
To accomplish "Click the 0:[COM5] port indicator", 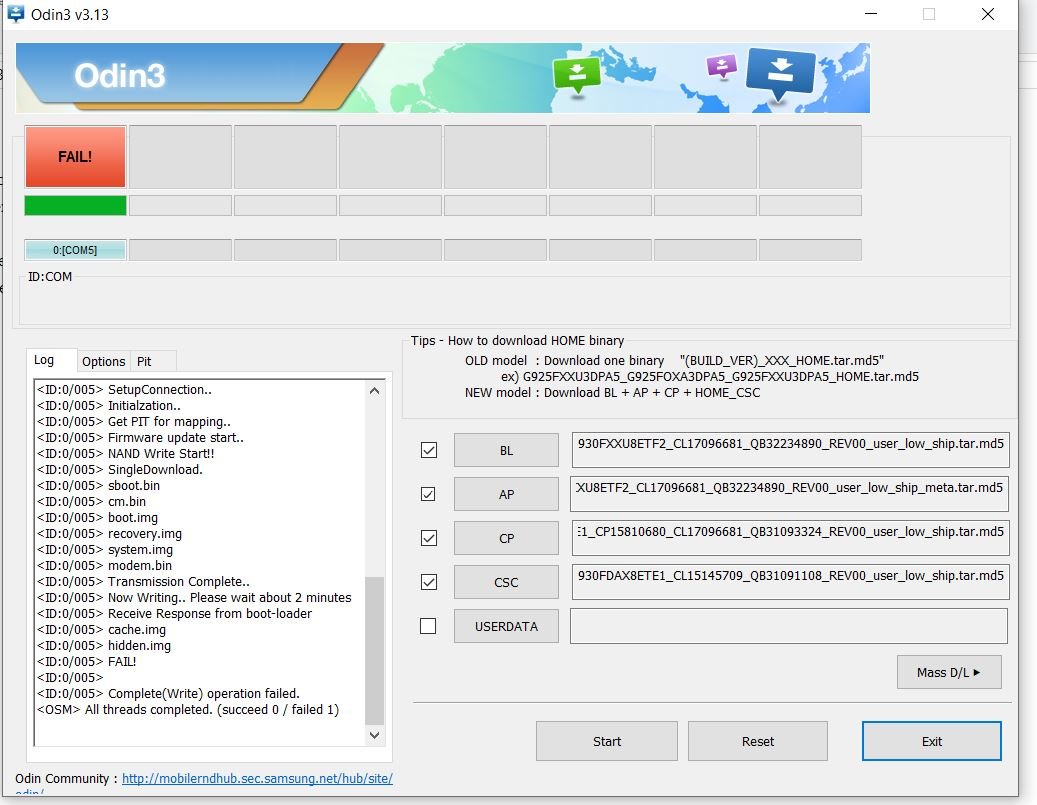I will (75, 250).
